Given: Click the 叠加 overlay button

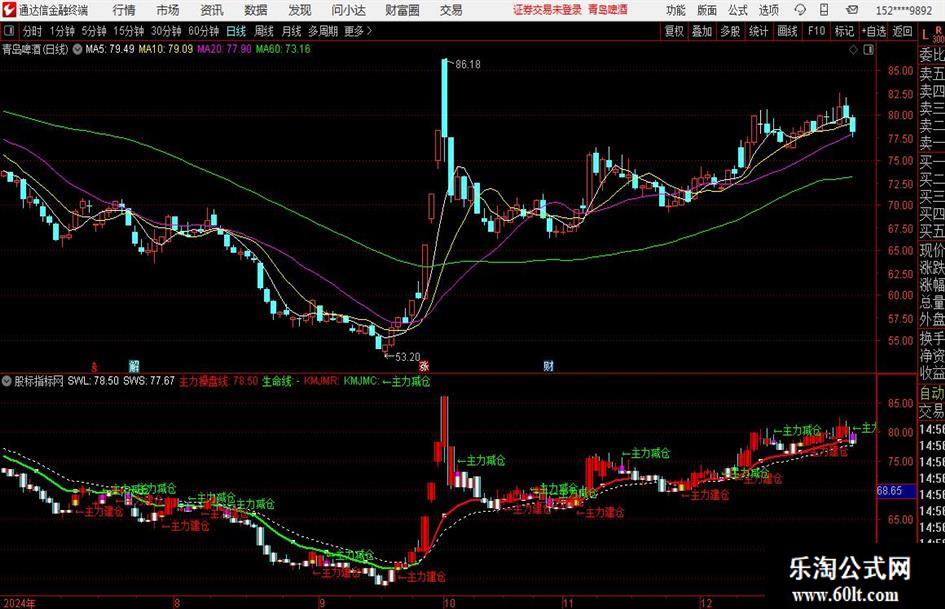Looking at the screenshot, I should coord(702,31).
